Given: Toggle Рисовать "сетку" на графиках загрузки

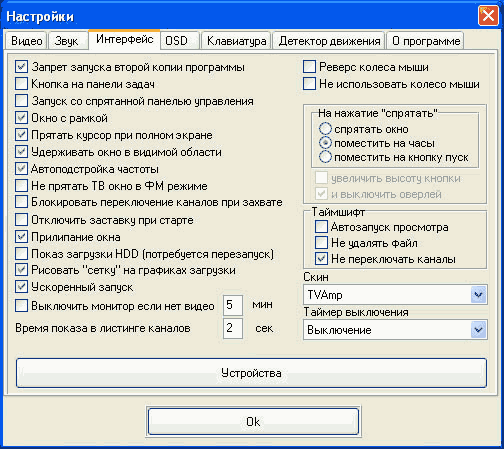Looking at the screenshot, I should click(x=21, y=270).
